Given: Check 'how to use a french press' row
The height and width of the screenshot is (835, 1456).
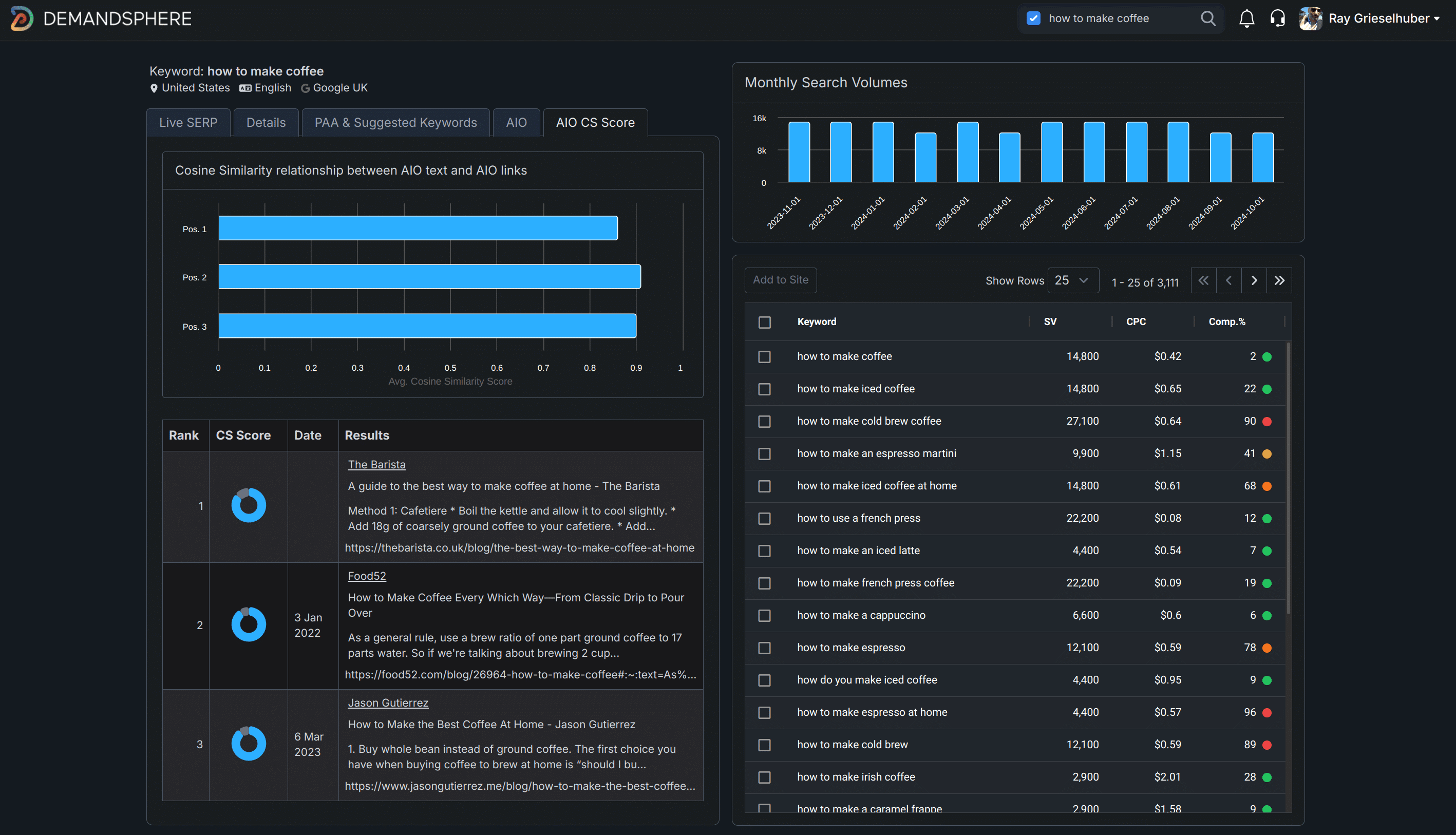Looking at the screenshot, I should point(764,519).
